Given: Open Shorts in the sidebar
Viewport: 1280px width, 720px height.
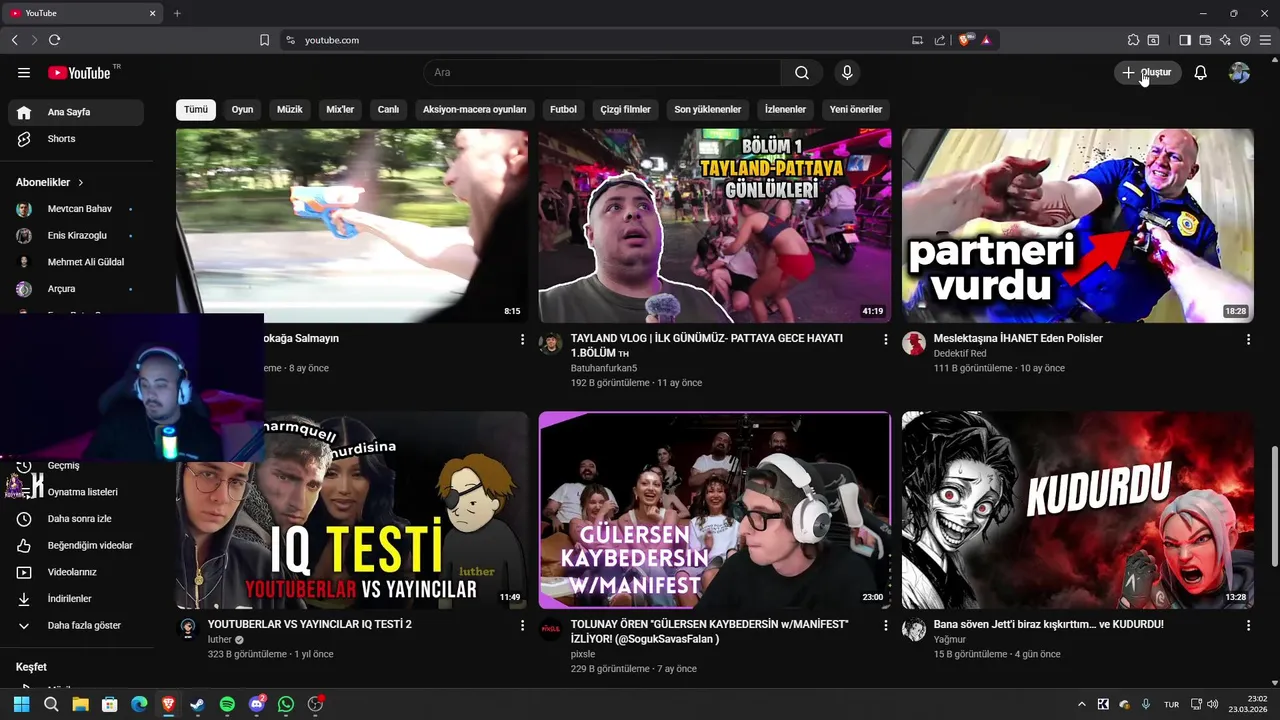Looking at the screenshot, I should click(x=76, y=139).
